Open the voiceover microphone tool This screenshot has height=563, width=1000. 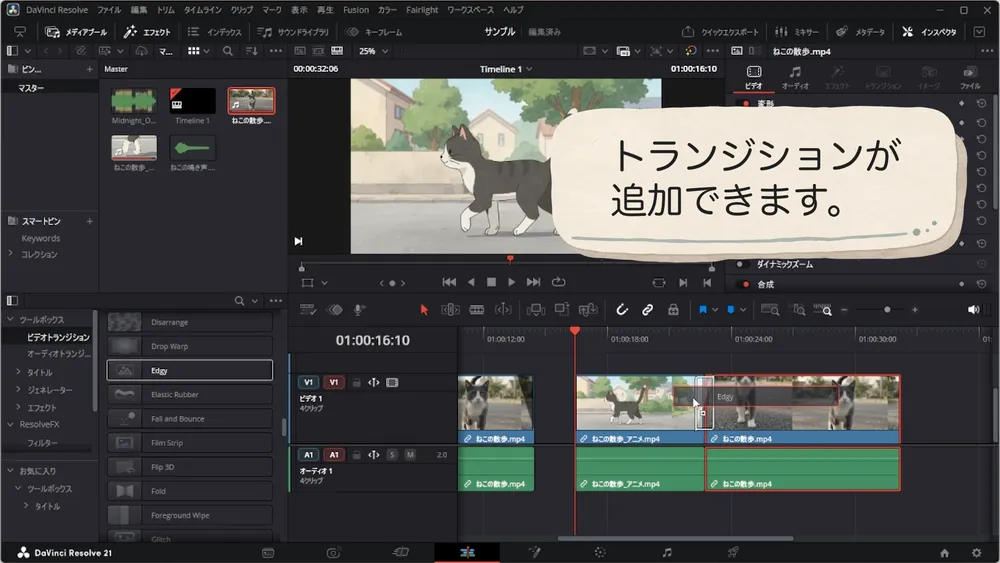click(359, 310)
